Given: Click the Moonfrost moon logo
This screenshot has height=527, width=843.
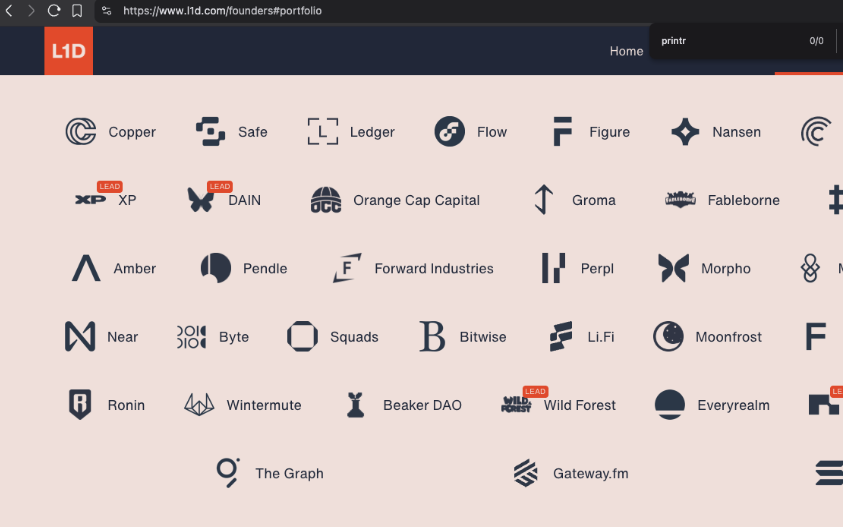Looking at the screenshot, I should (668, 337).
